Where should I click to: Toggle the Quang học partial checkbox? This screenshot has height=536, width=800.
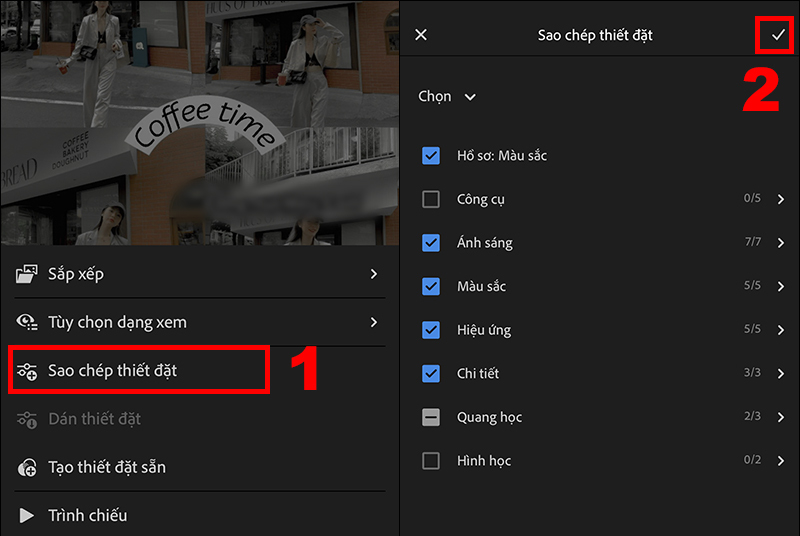click(431, 417)
